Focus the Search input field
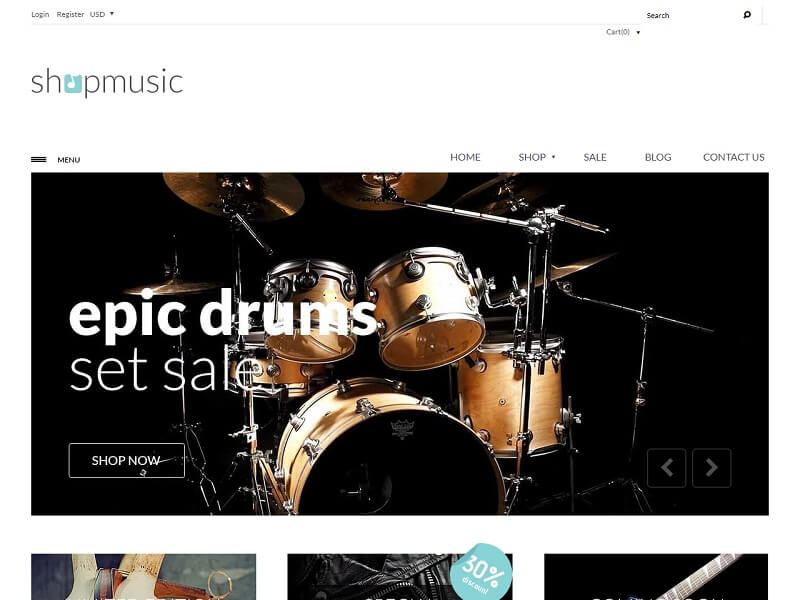 (691, 15)
